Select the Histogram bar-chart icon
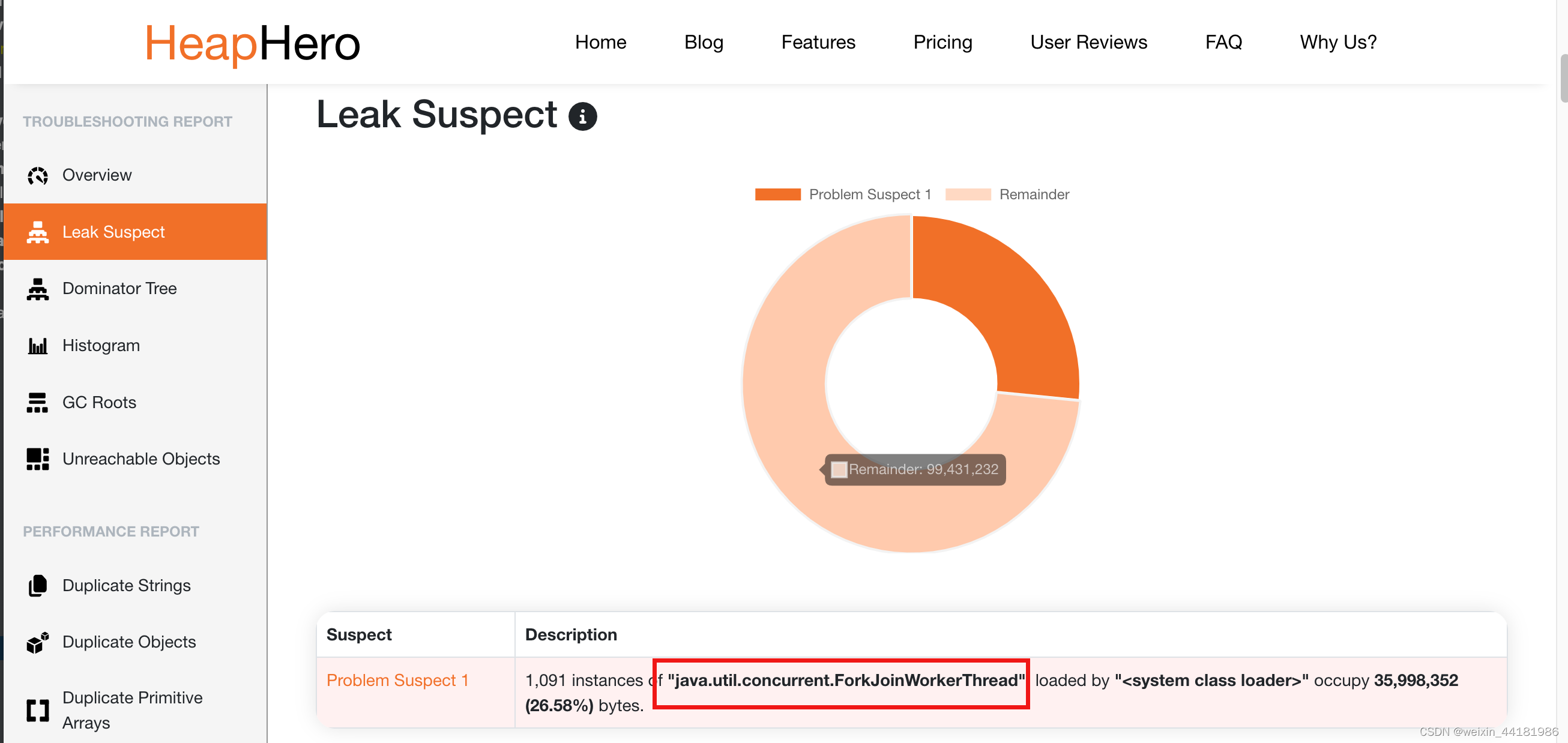 pyautogui.click(x=38, y=345)
